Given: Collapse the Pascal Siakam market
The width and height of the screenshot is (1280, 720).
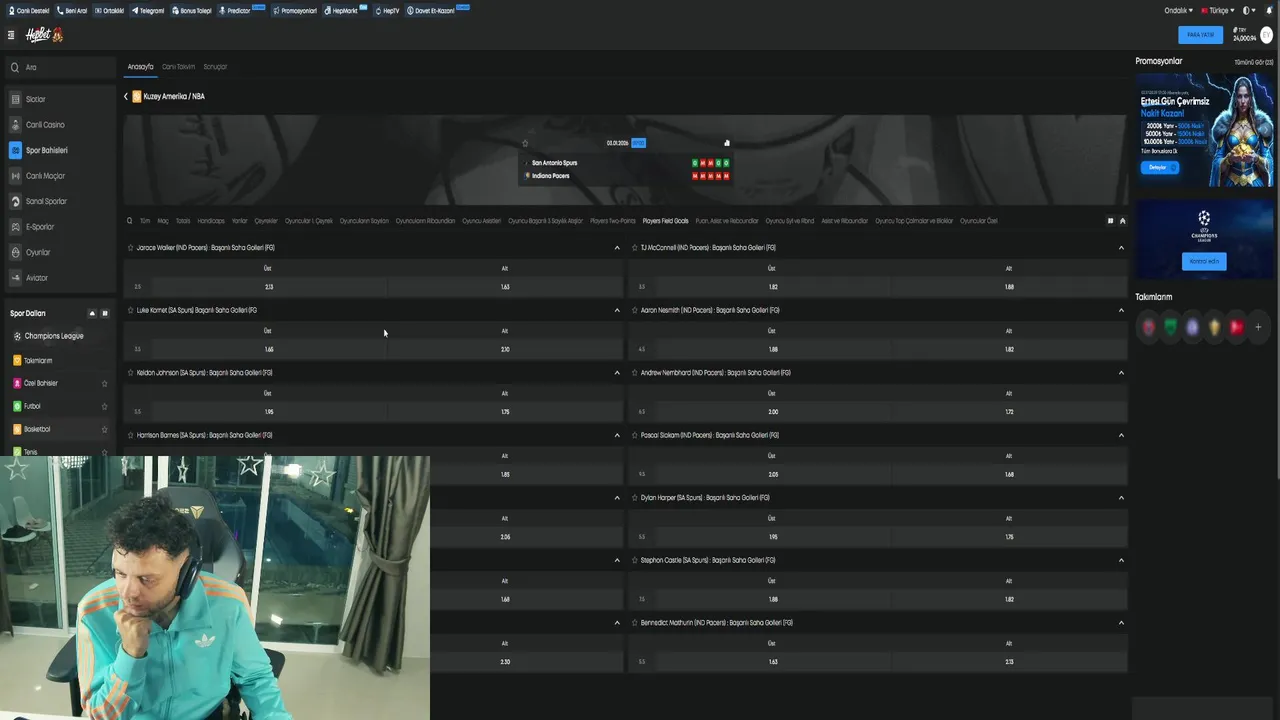Looking at the screenshot, I should click(x=1121, y=435).
